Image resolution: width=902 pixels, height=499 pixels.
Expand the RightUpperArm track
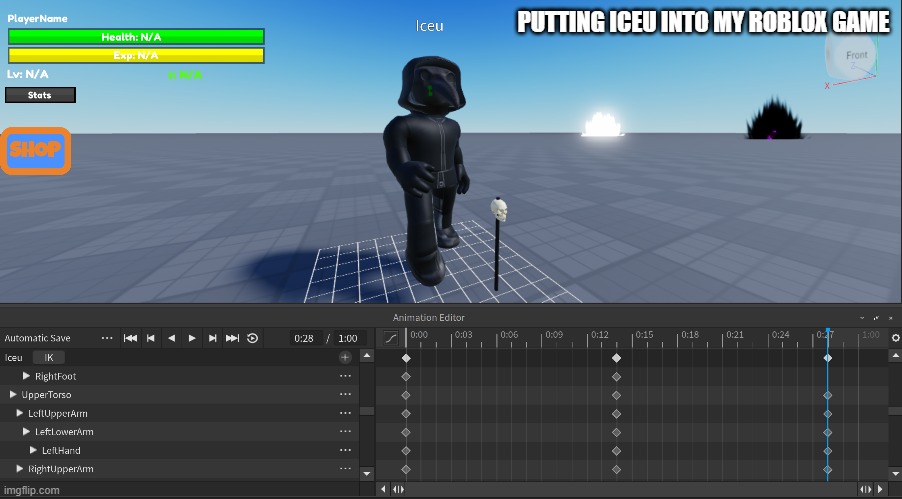[x=20, y=468]
